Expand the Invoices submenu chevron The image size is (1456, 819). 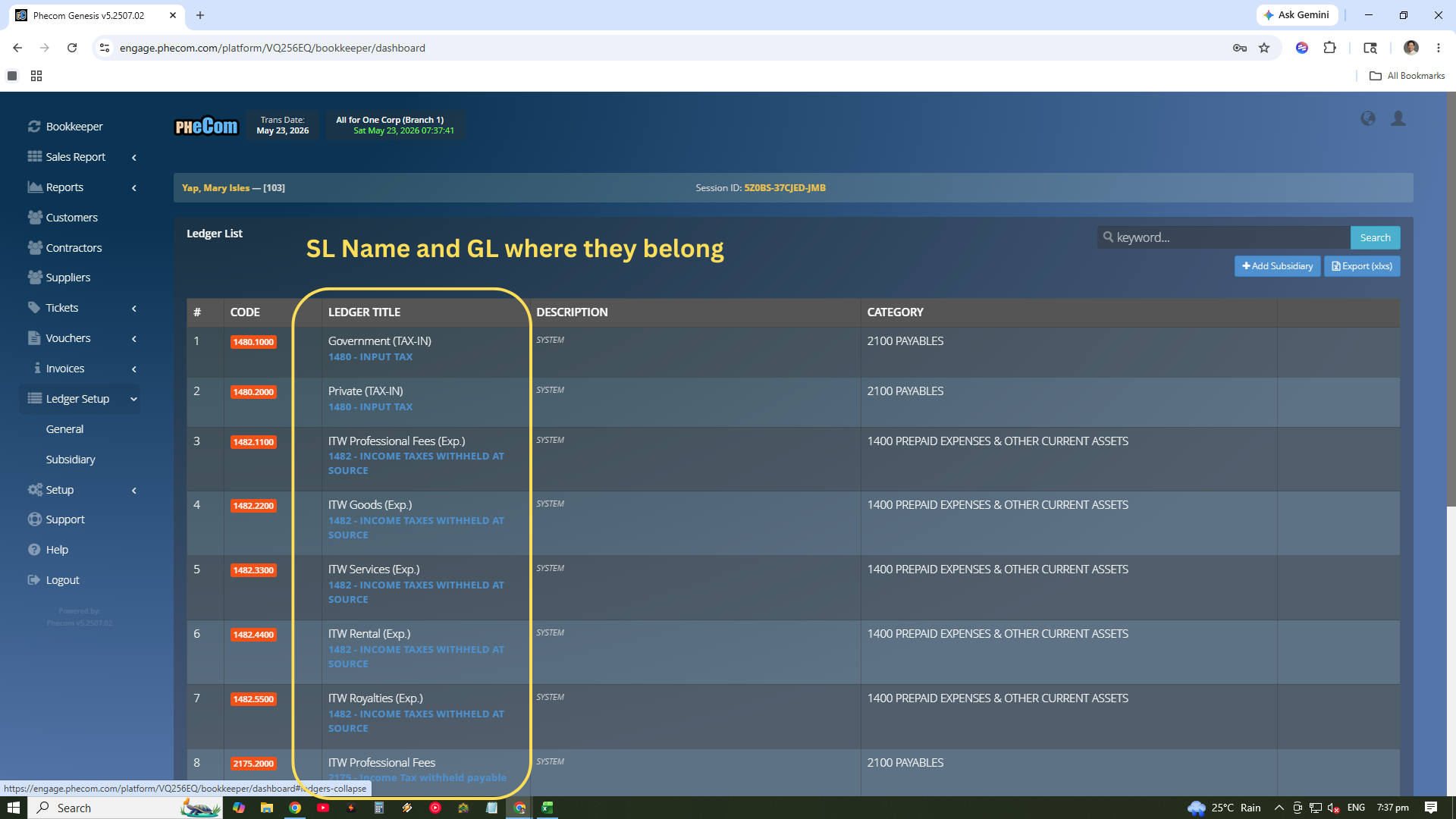point(134,369)
